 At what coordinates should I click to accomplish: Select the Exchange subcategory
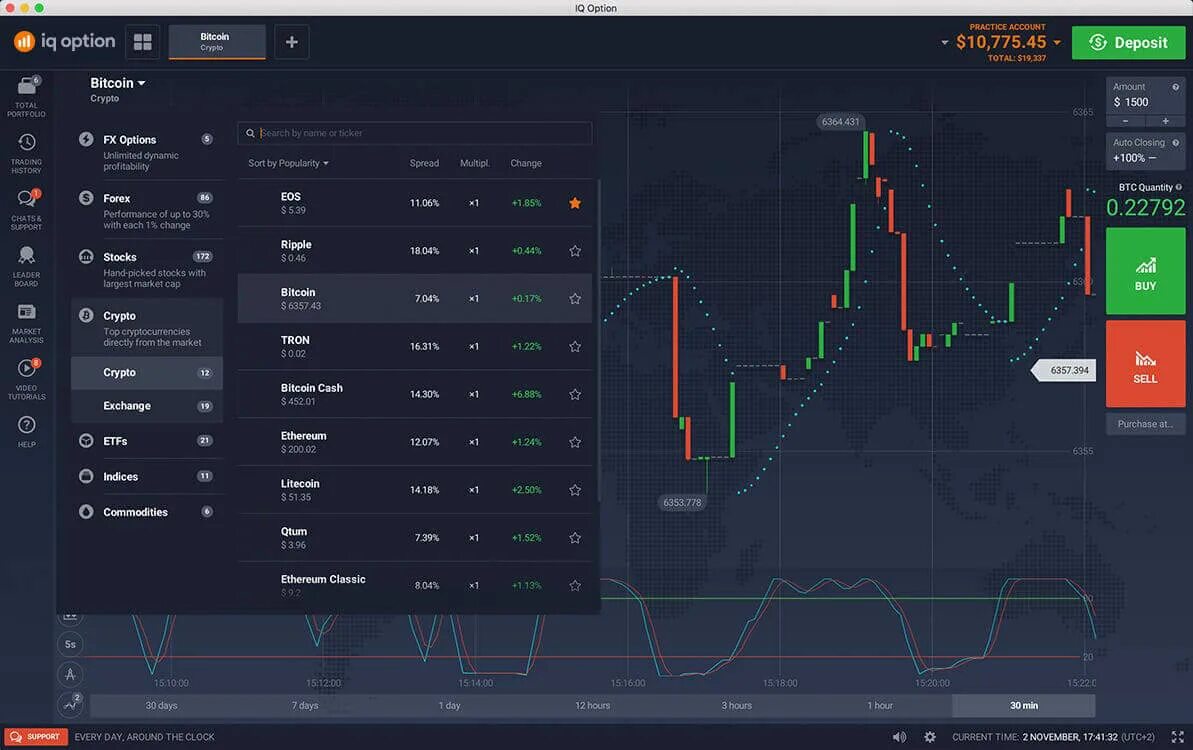[x=147, y=406]
